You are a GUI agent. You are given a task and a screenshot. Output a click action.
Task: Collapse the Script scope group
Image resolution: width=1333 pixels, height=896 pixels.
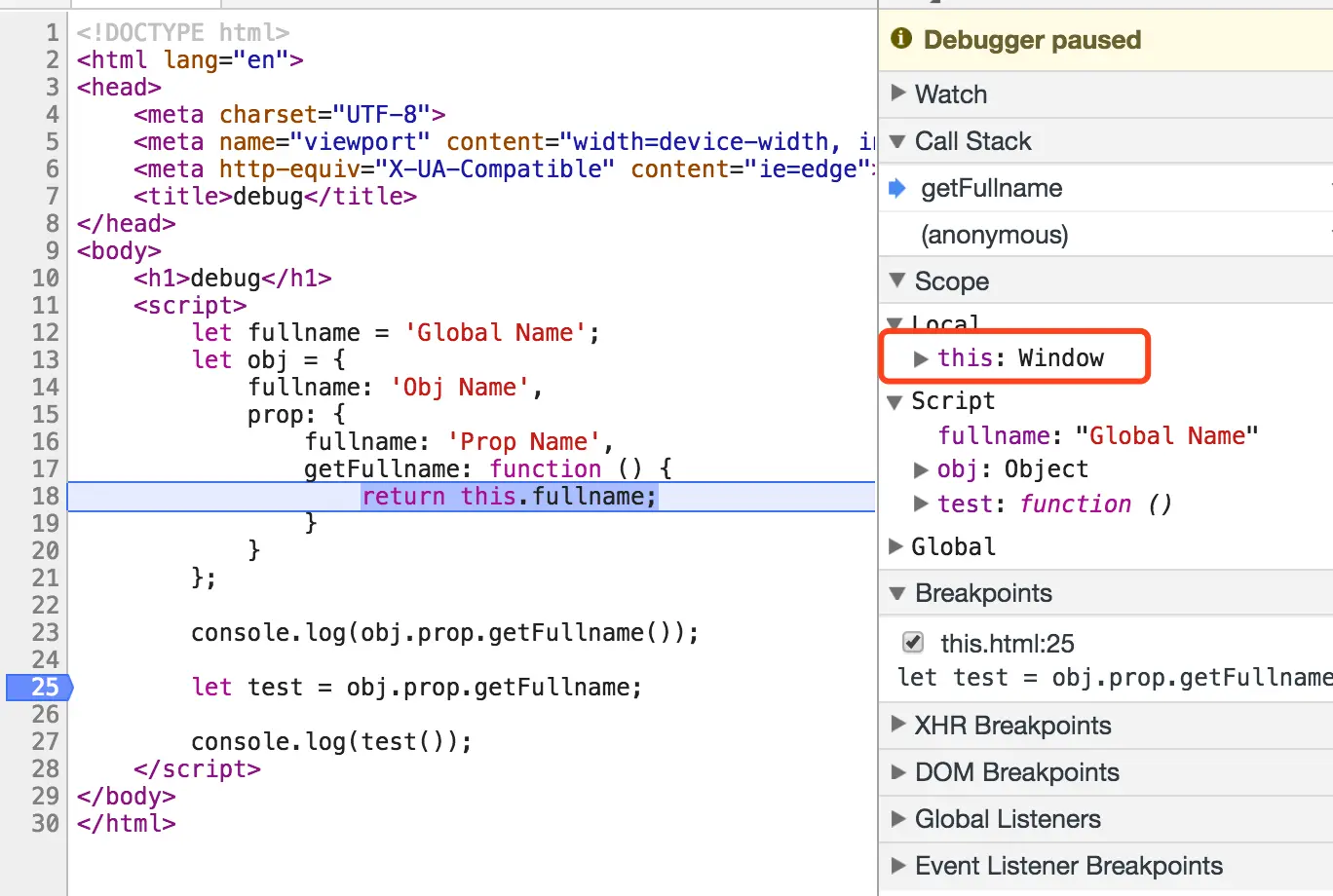click(x=895, y=401)
